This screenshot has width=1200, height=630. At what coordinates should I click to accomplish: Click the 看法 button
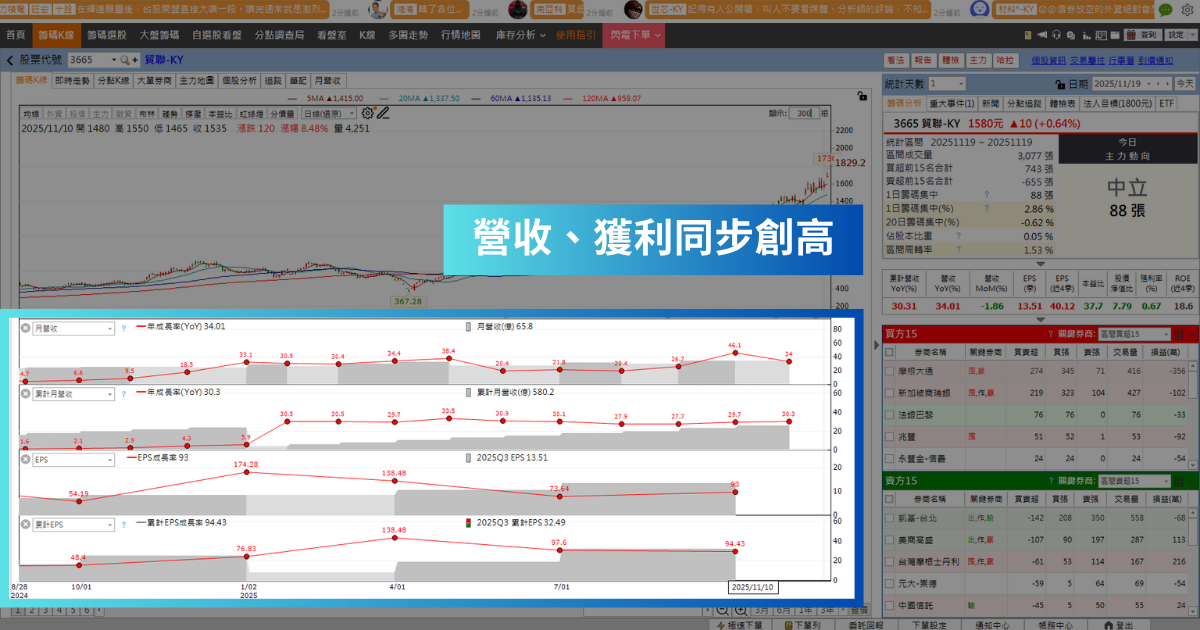pos(895,60)
